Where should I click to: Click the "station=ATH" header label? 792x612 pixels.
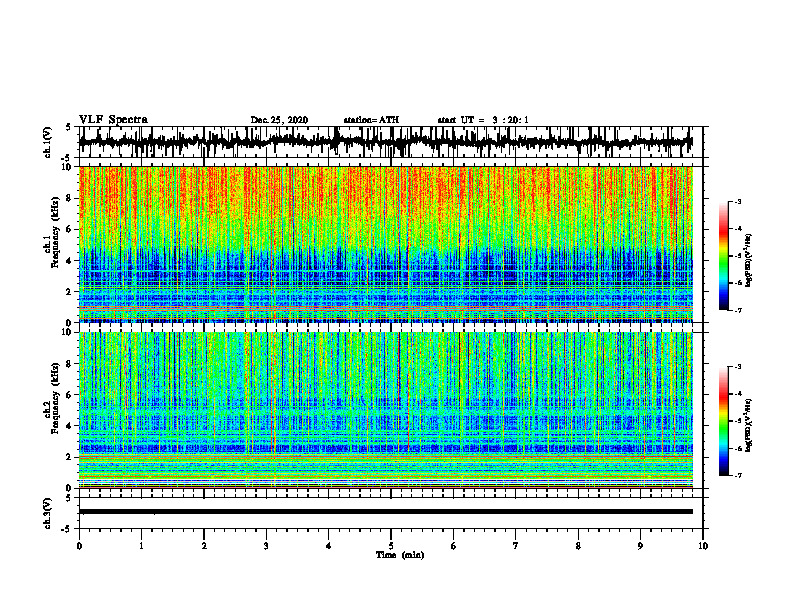371,120
